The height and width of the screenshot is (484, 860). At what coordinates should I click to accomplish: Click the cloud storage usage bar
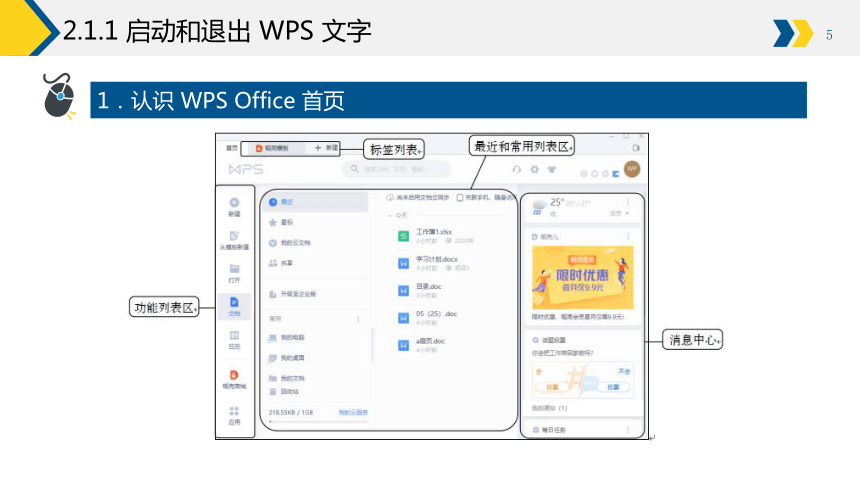(318, 421)
